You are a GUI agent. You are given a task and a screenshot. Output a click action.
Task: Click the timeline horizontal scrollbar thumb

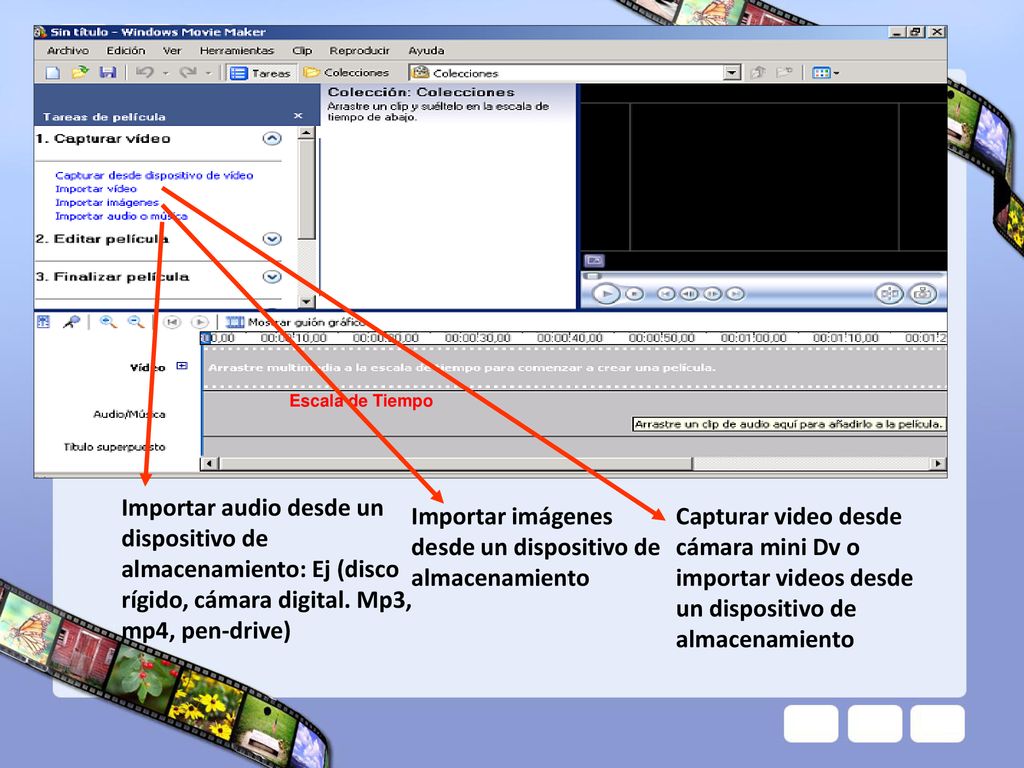point(456,464)
